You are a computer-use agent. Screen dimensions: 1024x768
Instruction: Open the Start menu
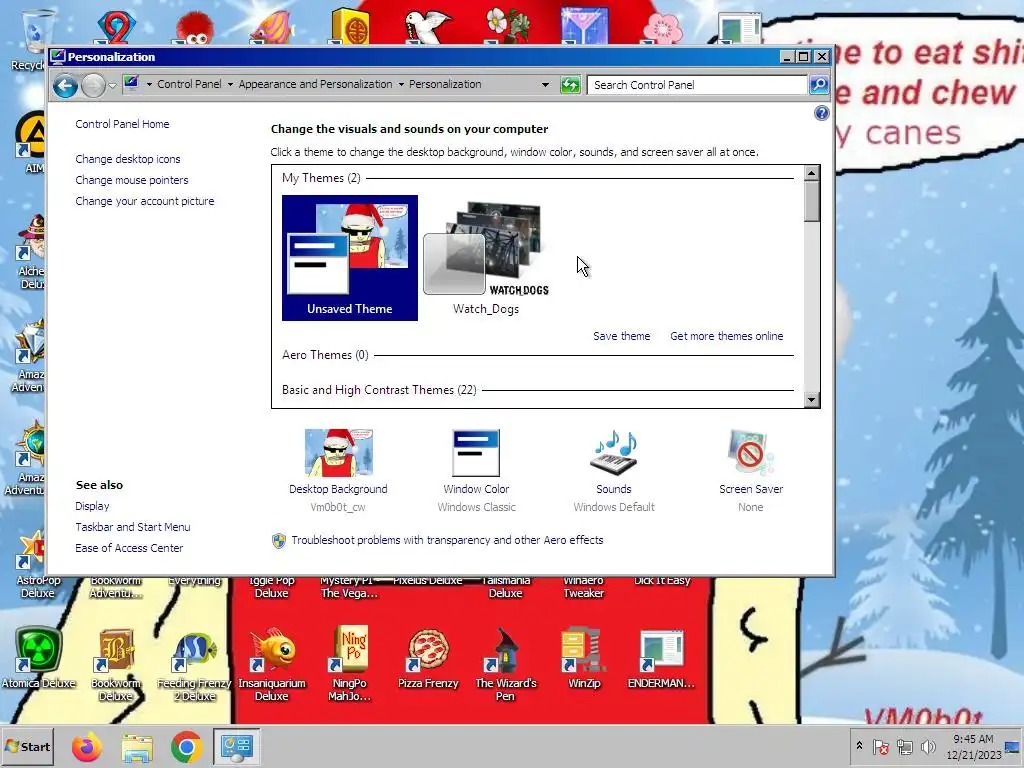(27, 746)
